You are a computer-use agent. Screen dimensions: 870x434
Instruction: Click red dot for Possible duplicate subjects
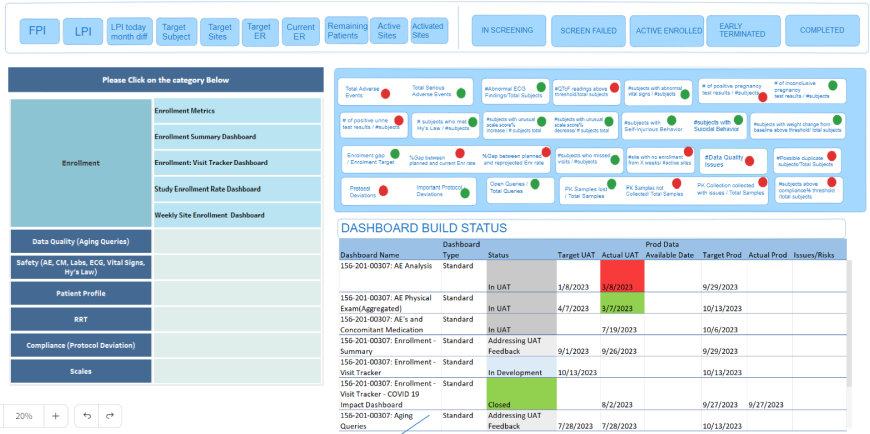click(x=831, y=157)
